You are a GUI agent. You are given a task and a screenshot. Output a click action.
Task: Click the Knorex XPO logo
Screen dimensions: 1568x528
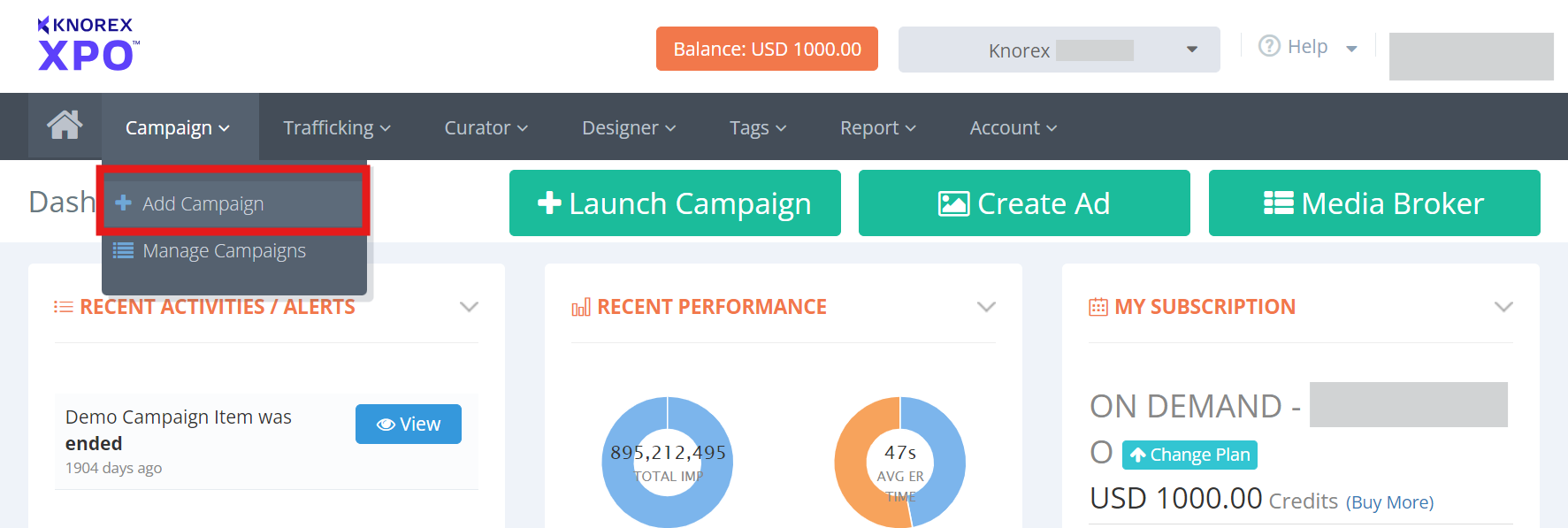(x=87, y=45)
